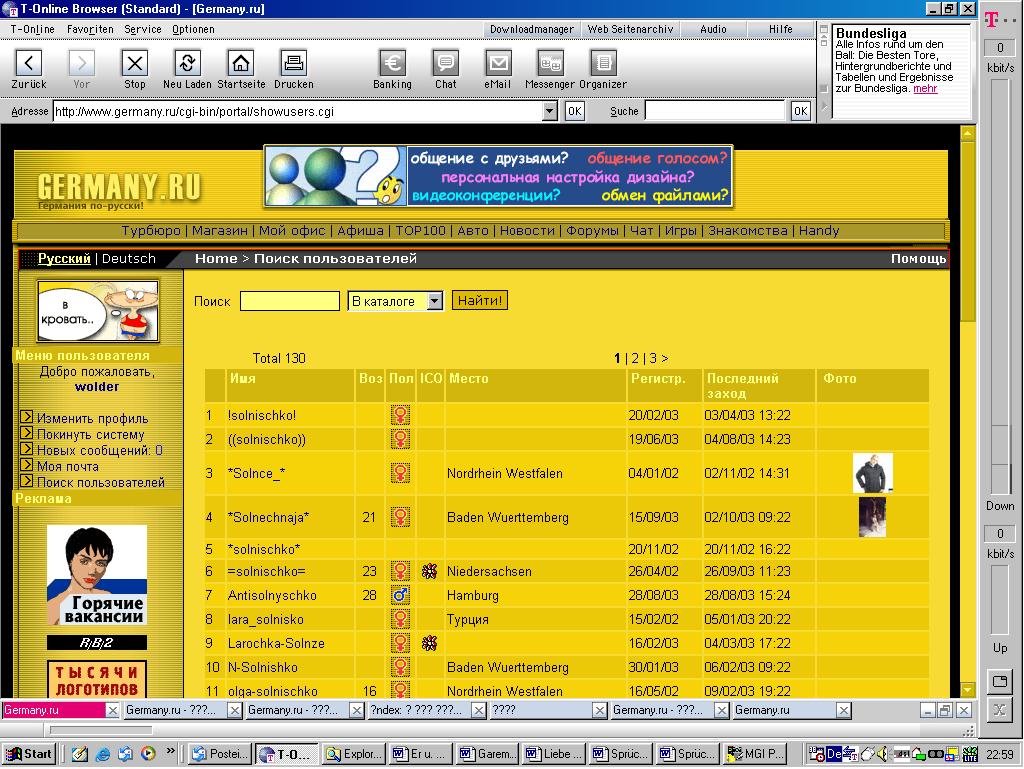Expand the address bar URL dropdown
Image resolution: width=1024 pixels, height=769 pixels.
point(549,111)
